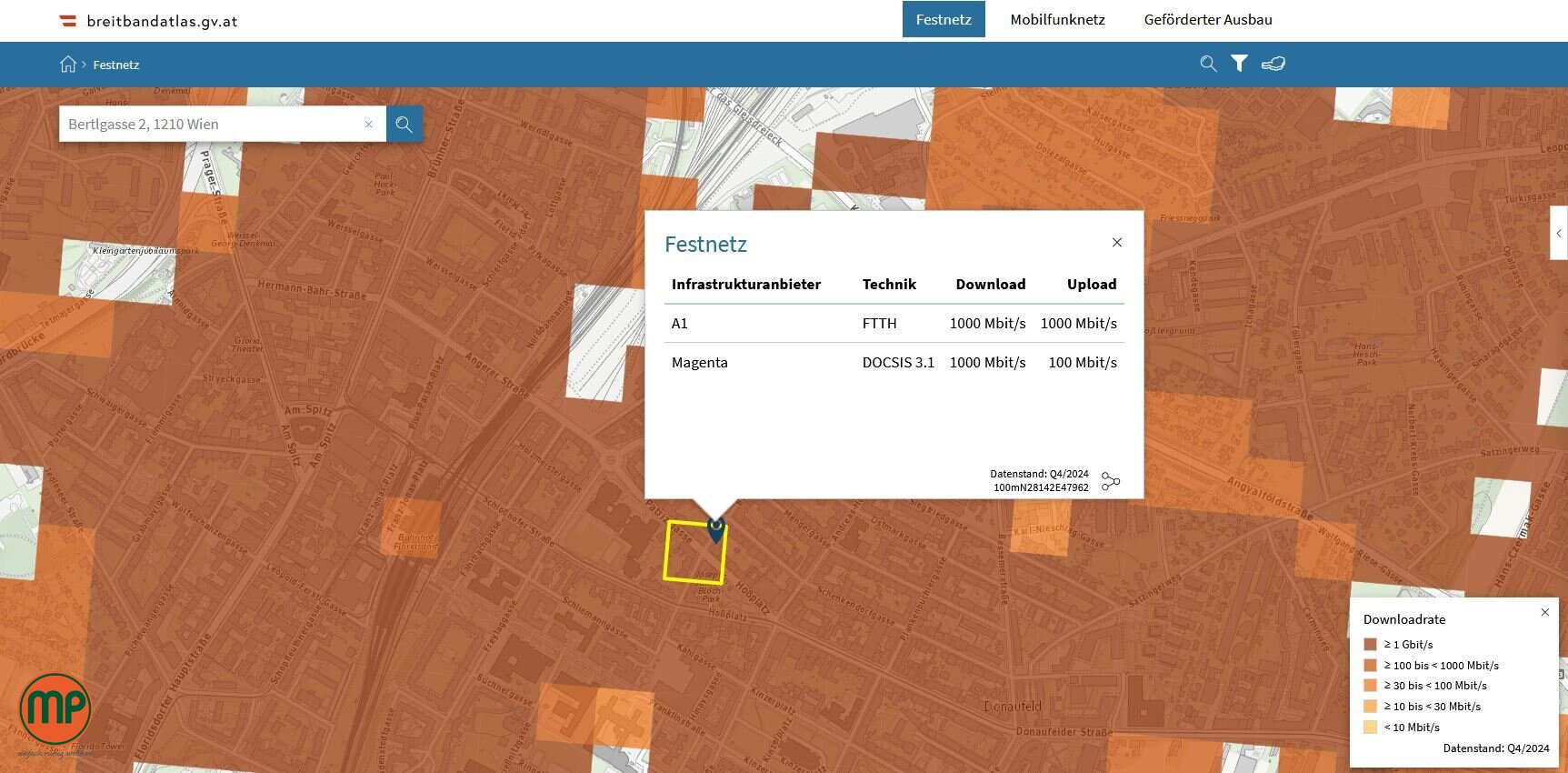The height and width of the screenshot is (773, 1568).
Task: Click the hand pointer icon in header
Action: [x=1273, y=64]
